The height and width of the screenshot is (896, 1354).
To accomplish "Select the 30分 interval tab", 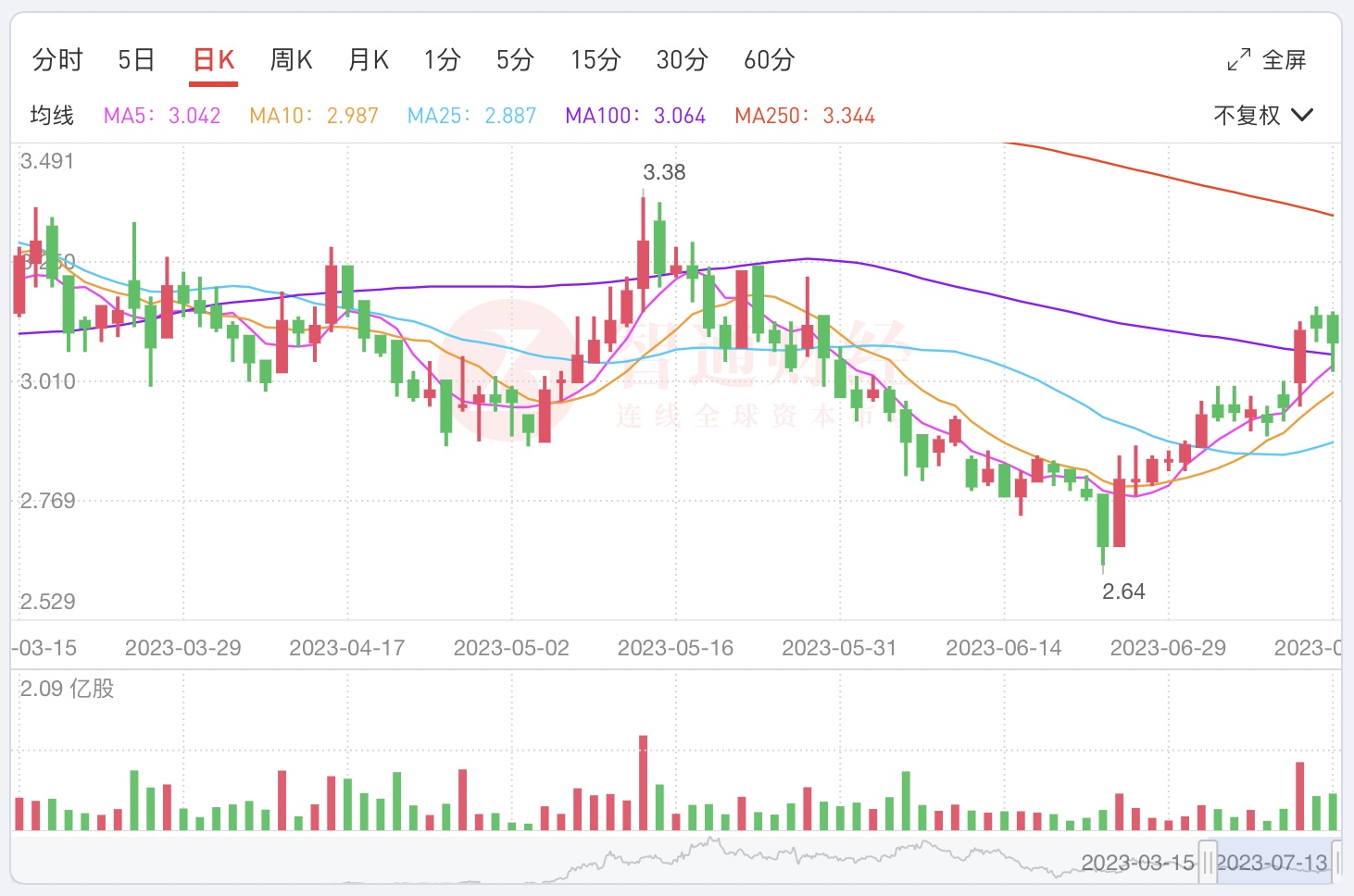I will pyautogui.click(x=683, y=60).
